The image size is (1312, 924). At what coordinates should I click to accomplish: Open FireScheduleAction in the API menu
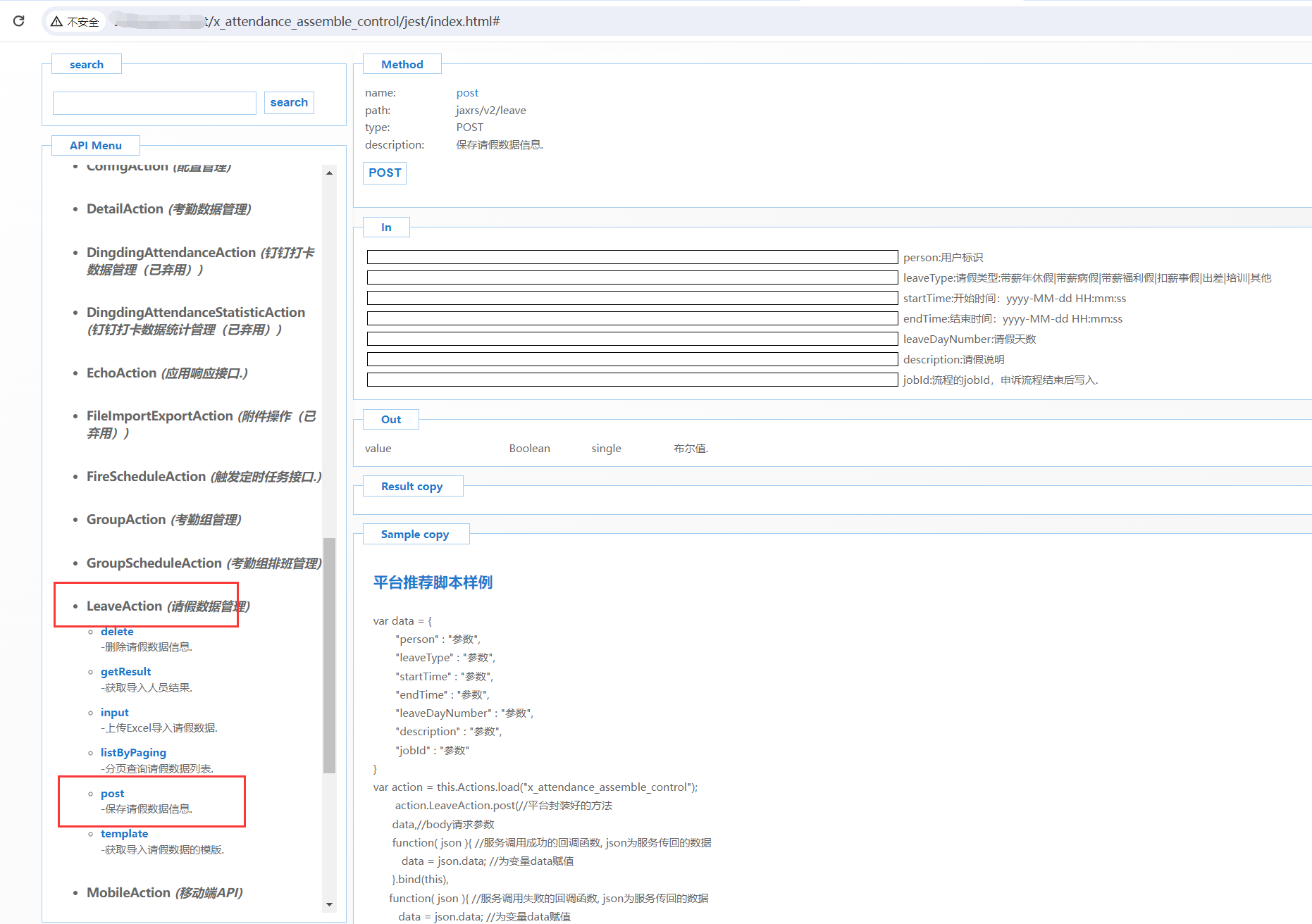pos(204,477)
